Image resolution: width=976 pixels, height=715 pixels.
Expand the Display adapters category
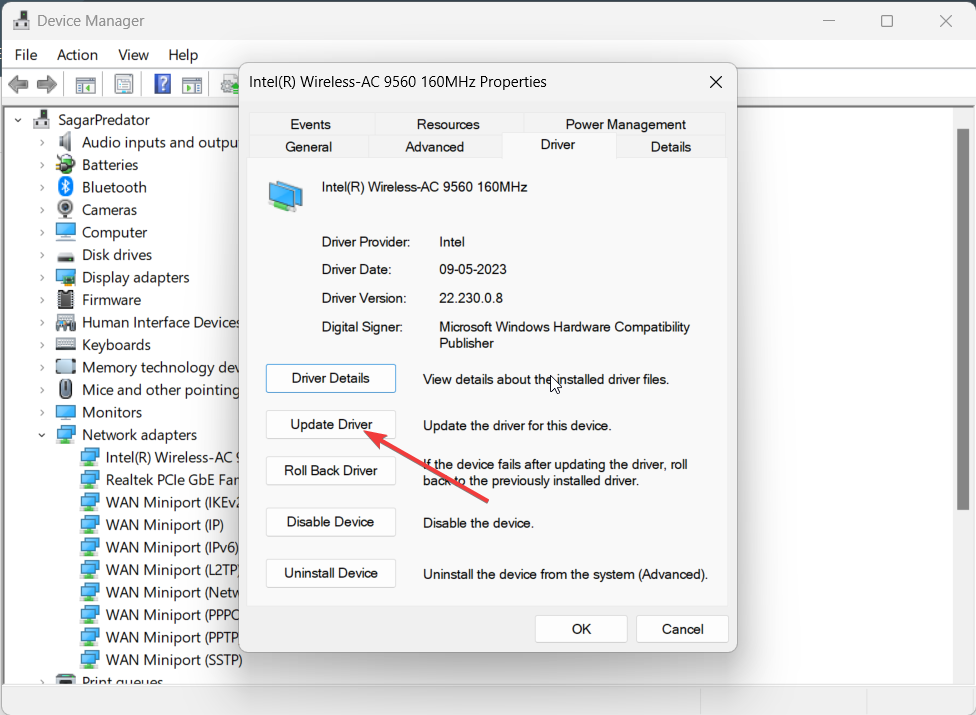click(x=42, y=278)
